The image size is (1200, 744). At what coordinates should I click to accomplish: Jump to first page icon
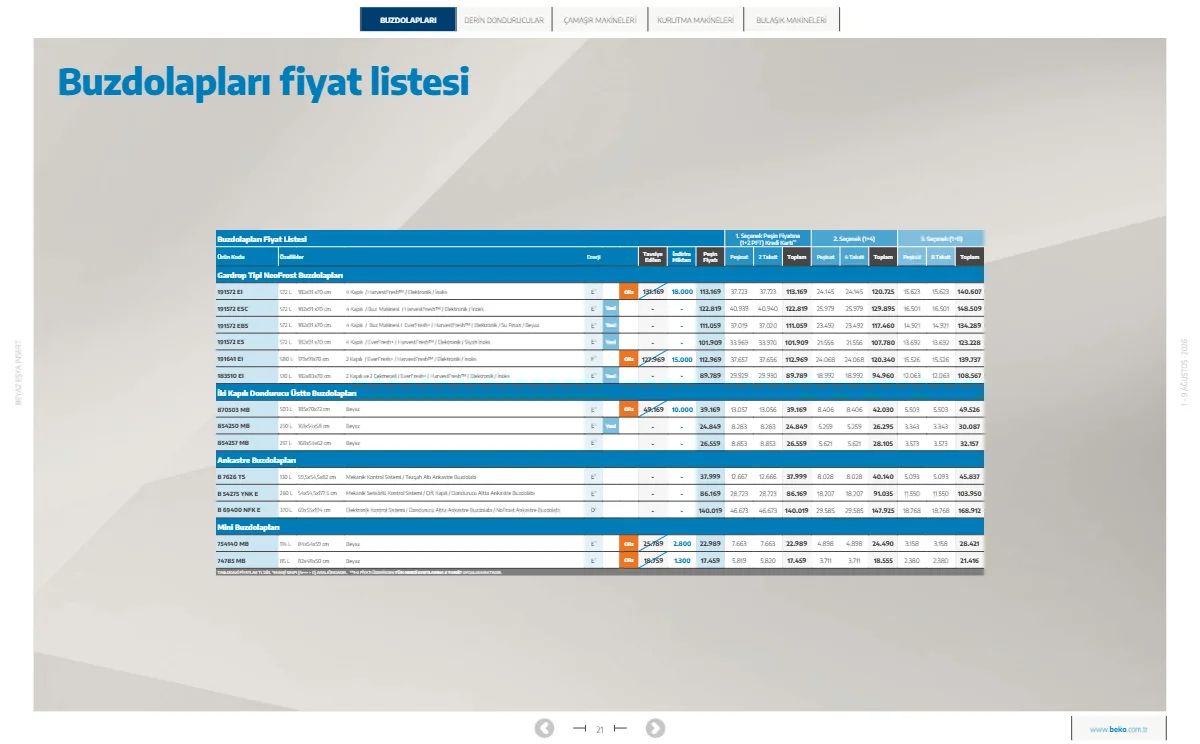(579, 728)
